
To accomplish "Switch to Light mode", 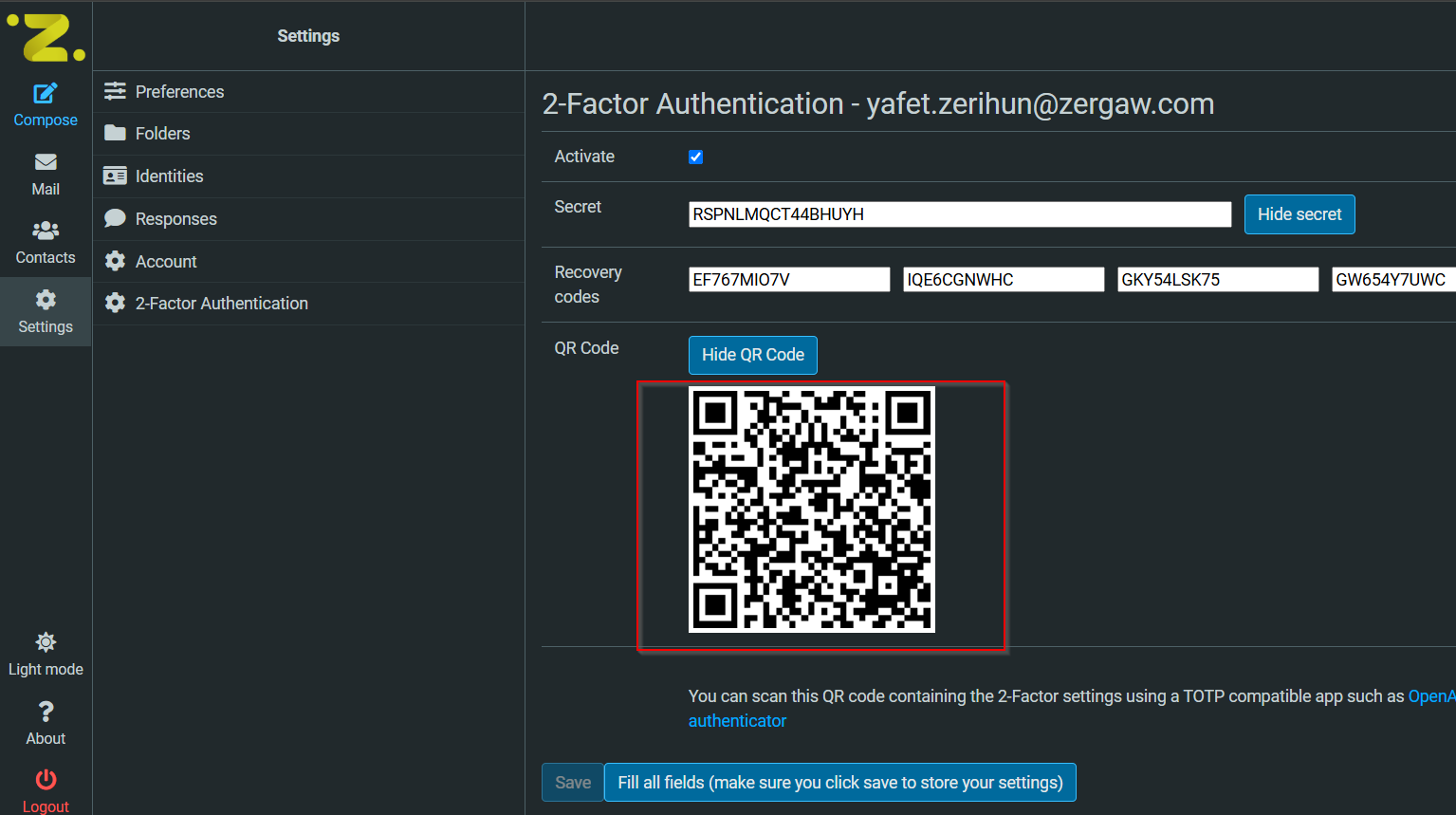I will tap(45, 642).
